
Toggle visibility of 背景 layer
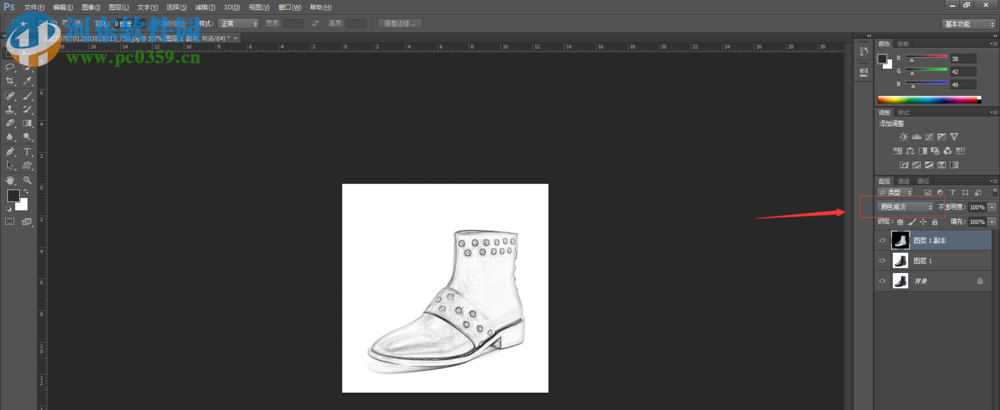[882, 282]
